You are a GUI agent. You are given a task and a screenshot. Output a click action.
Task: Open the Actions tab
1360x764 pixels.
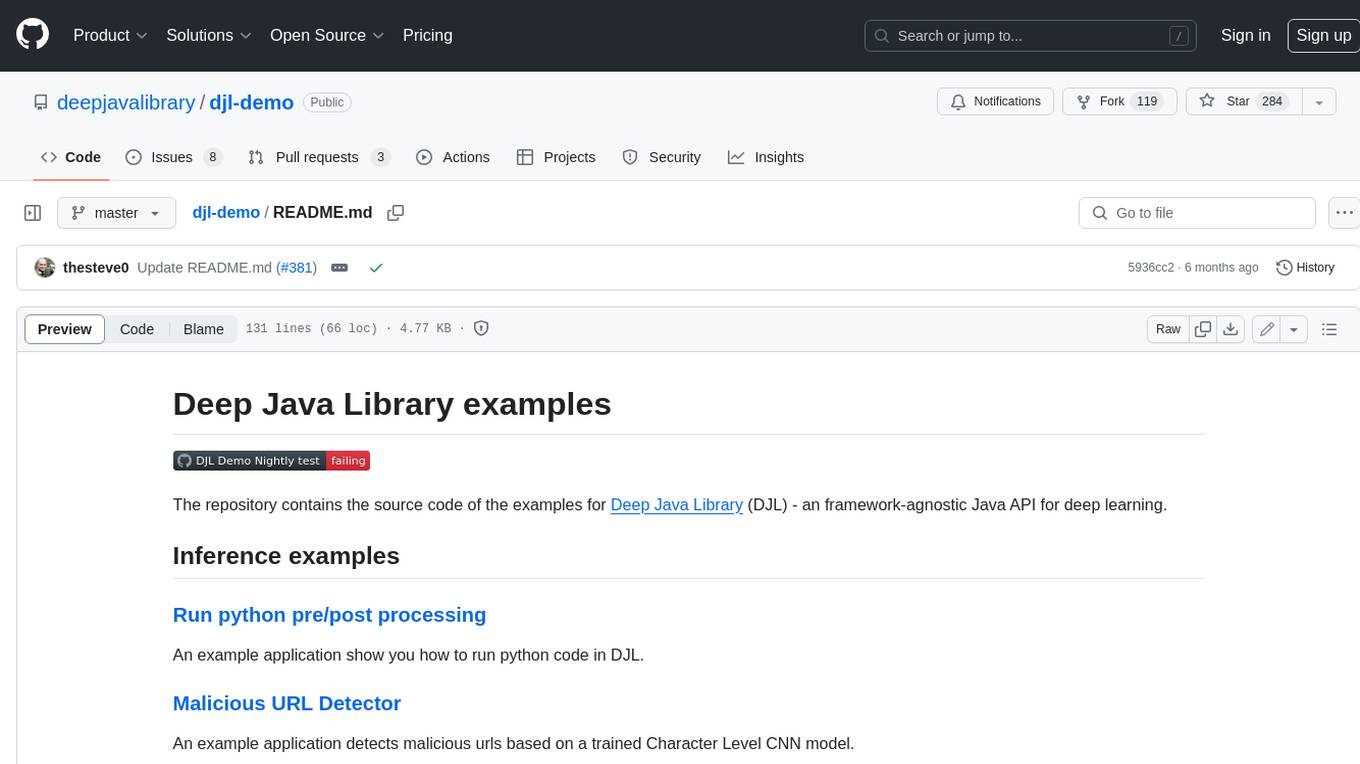[452, 157]
